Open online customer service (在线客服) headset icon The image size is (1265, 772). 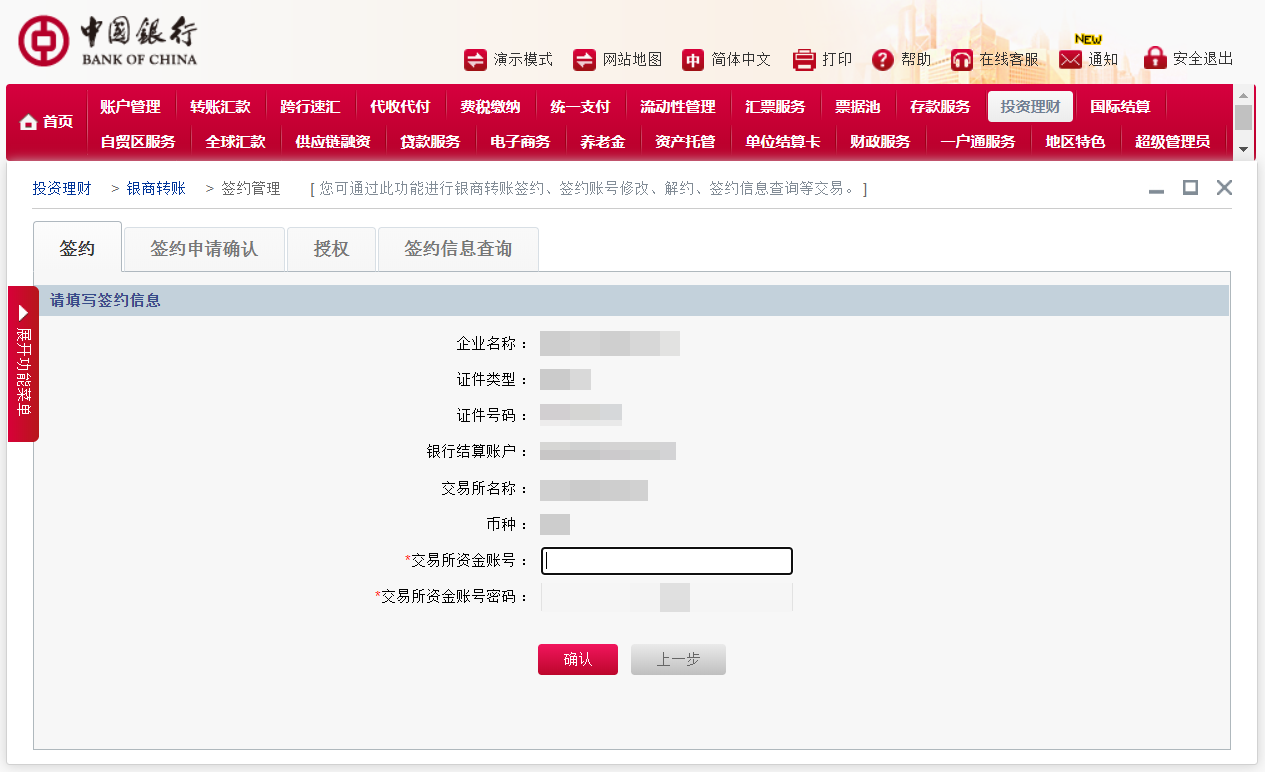962,60
